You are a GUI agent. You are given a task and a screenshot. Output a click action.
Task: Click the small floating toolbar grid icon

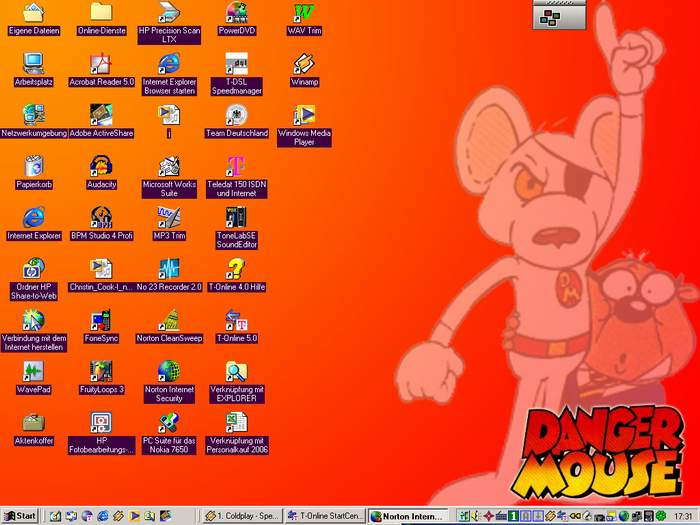pos(550,18)
